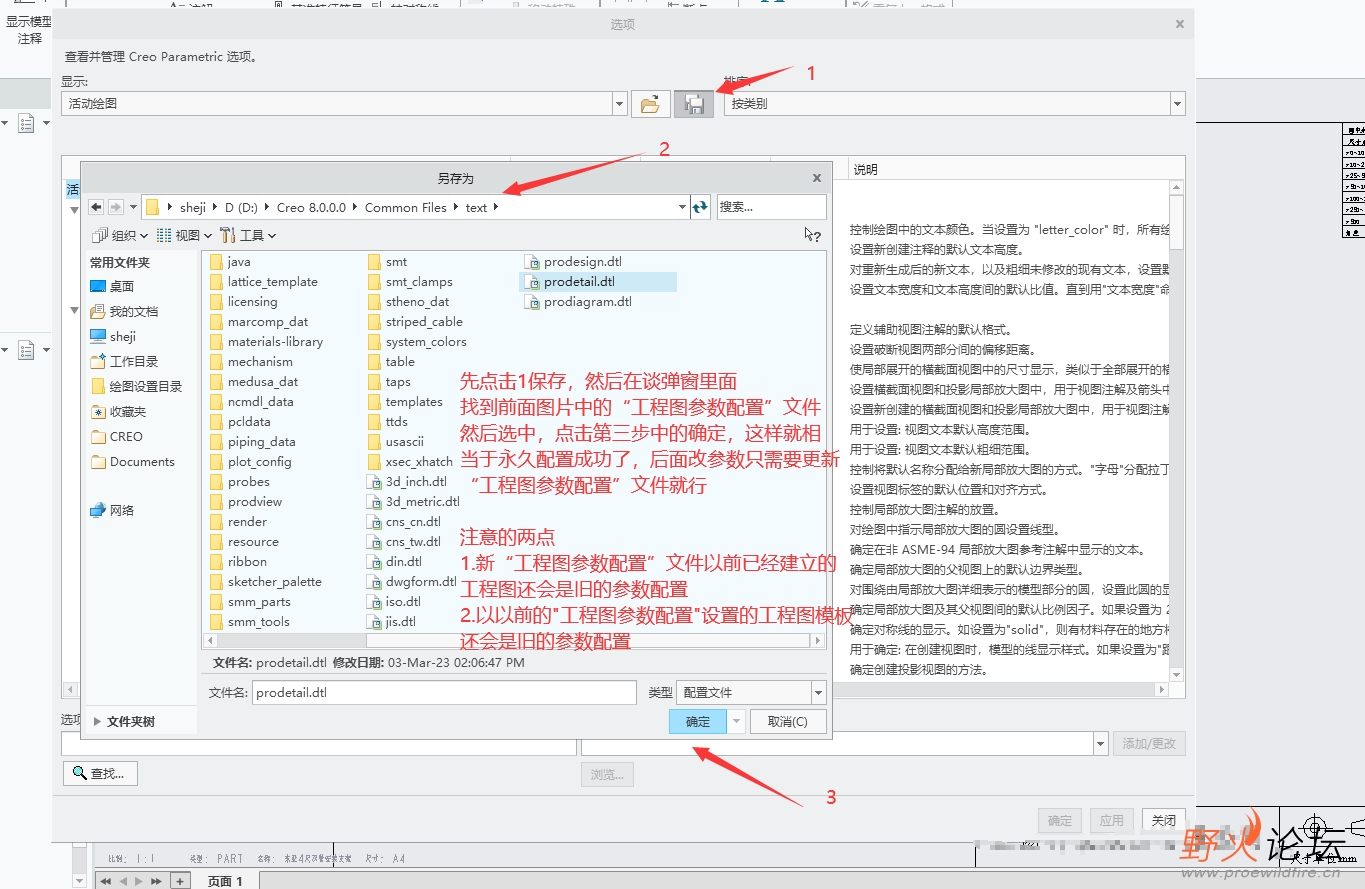This screenshot has height=889, width=1365.
Task: Click the save configuration disk icon
Action: (x=694, y=104)
